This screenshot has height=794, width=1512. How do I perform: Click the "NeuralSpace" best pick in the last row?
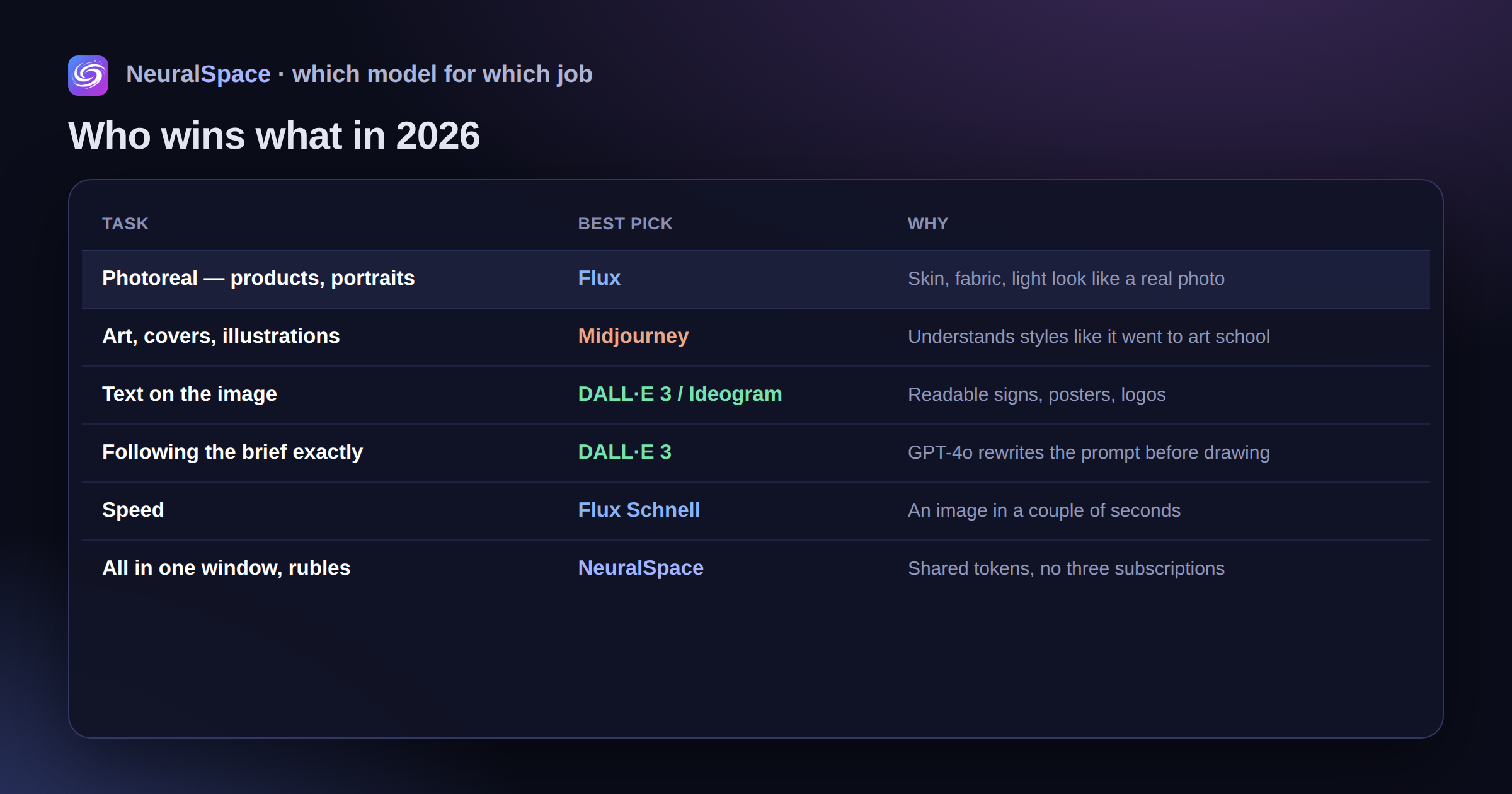(641, 568)
